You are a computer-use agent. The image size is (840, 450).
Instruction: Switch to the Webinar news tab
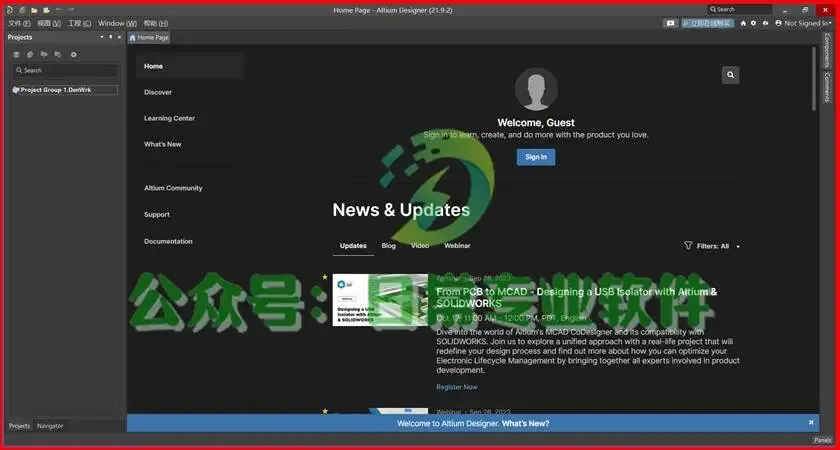pyautogui.click(x=457, y=245)
